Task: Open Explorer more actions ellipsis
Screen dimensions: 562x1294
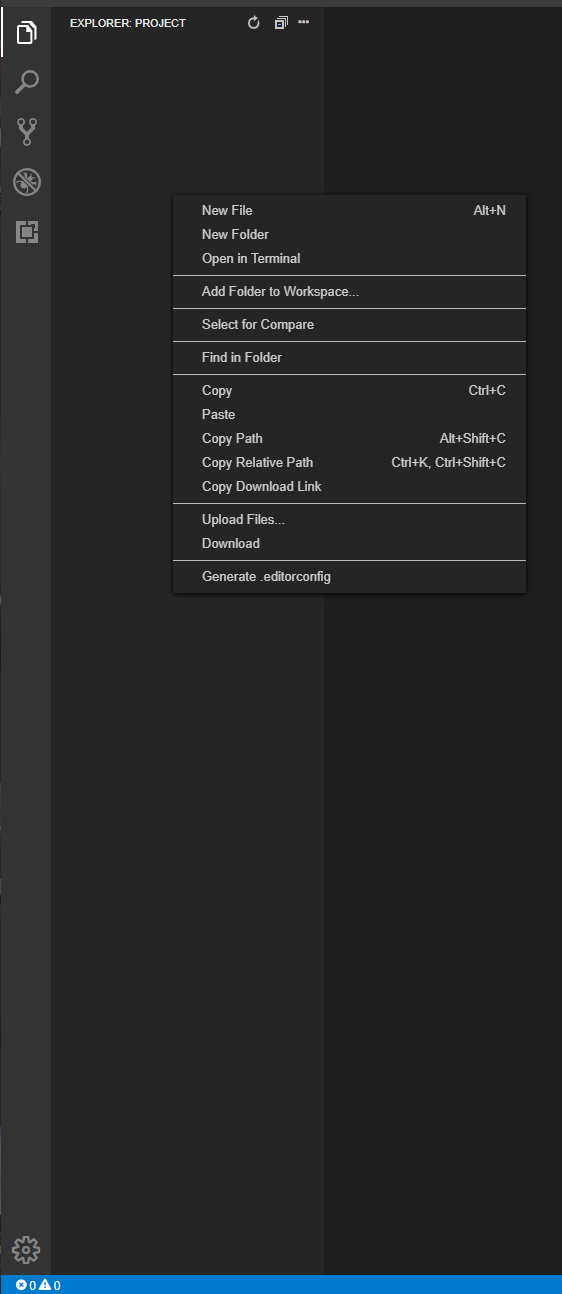Action: click(304, 22)
